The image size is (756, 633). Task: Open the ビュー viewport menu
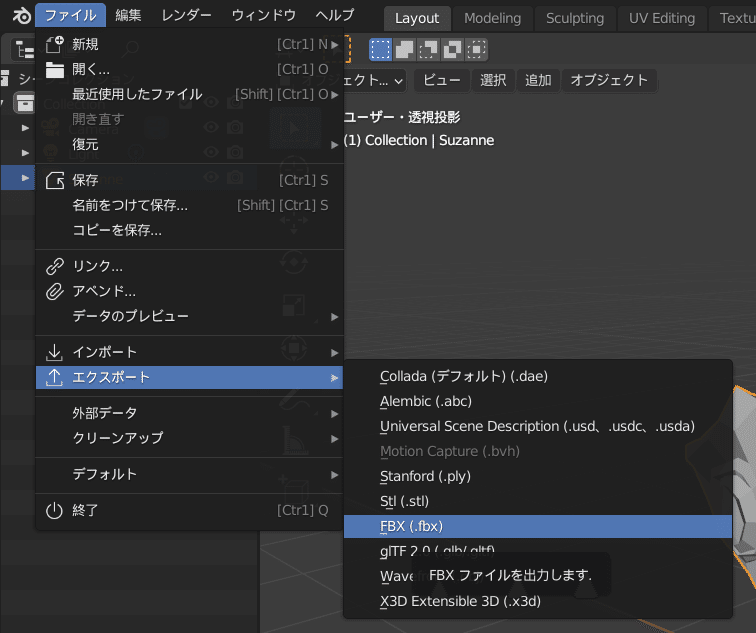[x=442, y=81]
